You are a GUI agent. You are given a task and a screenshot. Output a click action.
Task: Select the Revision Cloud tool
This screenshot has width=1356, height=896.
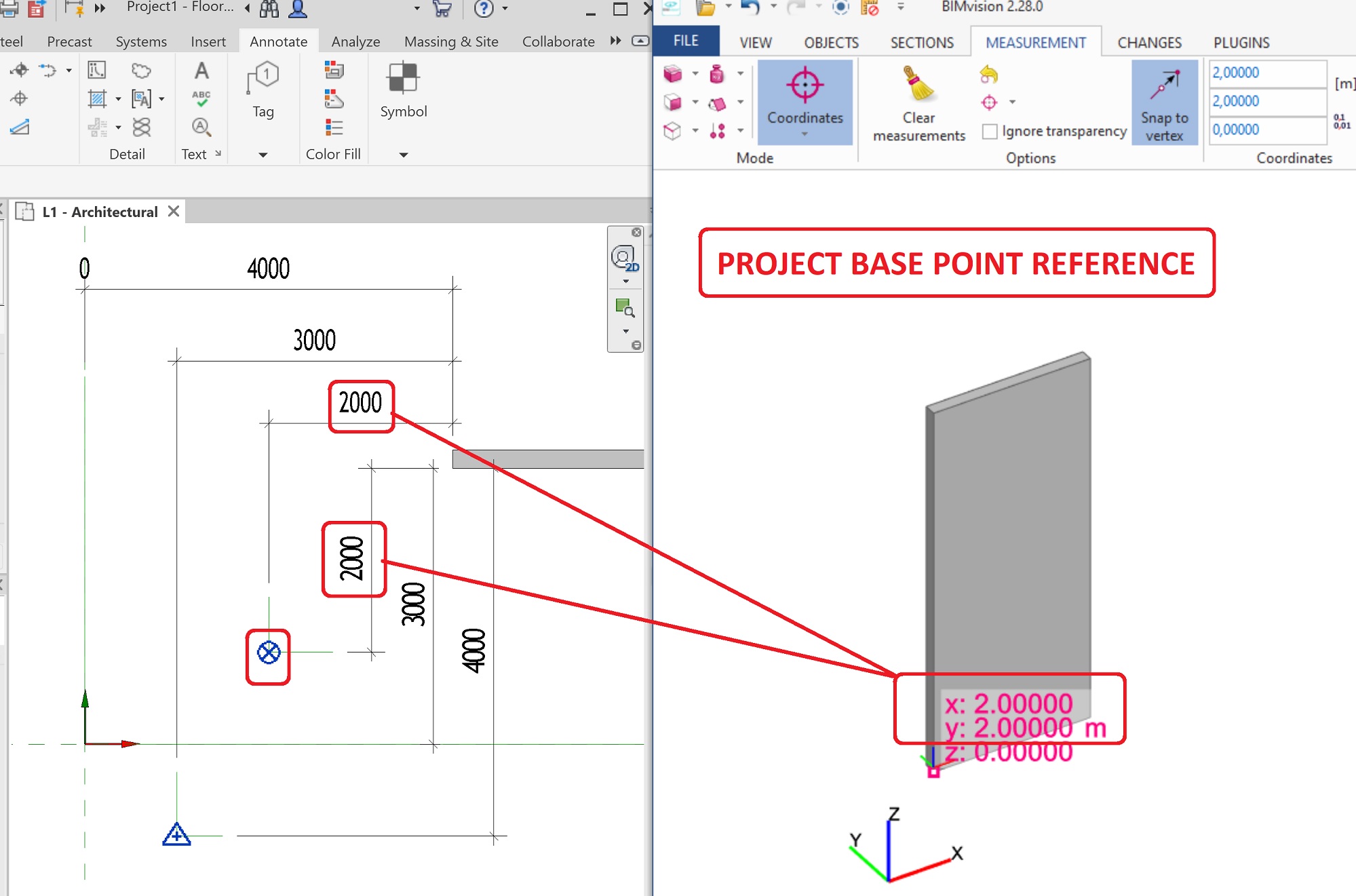pos(142,70)
